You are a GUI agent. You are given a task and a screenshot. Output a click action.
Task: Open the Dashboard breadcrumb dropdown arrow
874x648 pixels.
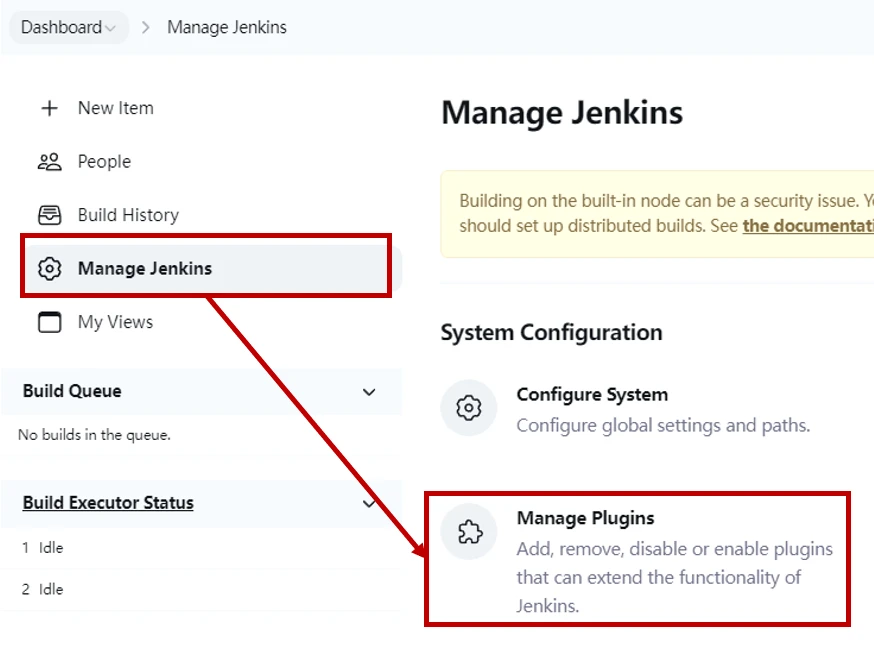tap(111, 28)
